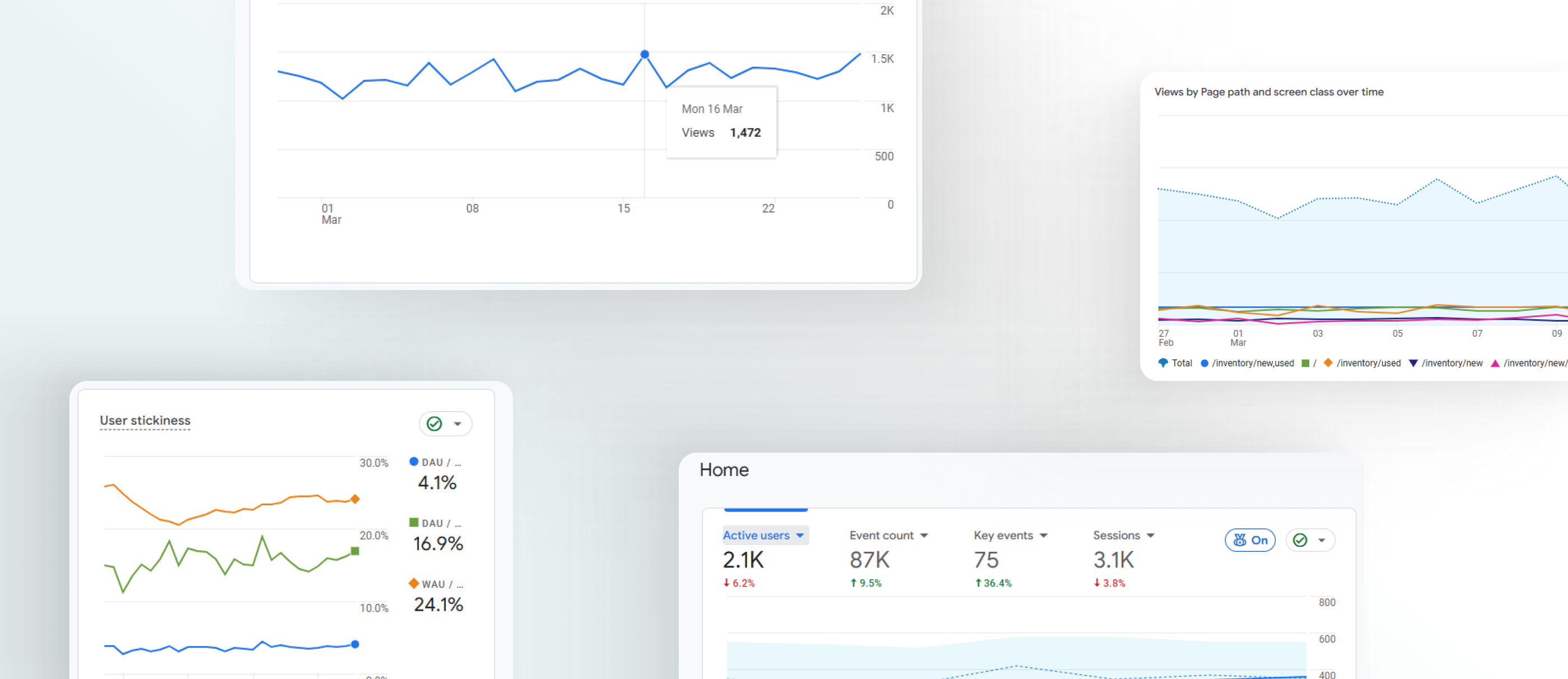The width and height of the screenshot is (1568, 679).
Task: Click the Views by Page path chart title
Action: pyautogui.click(x=1270, y=92)
